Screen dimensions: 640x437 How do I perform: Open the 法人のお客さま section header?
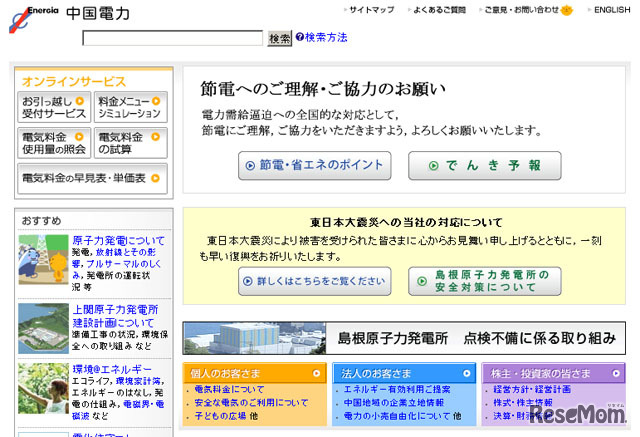click(404, 373)
